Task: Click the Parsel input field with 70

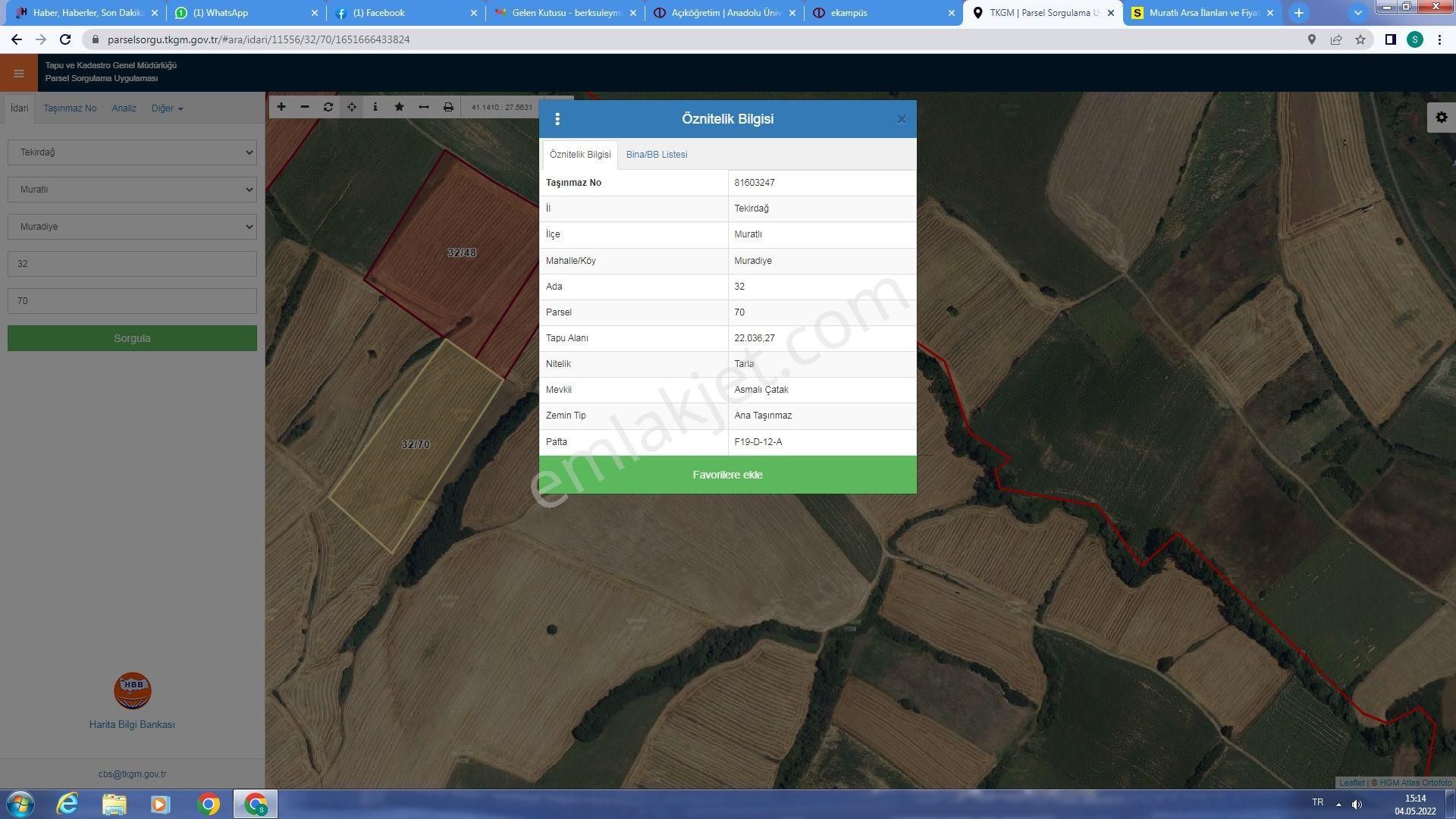Action: pyautogui.click(x=132, y=301)
